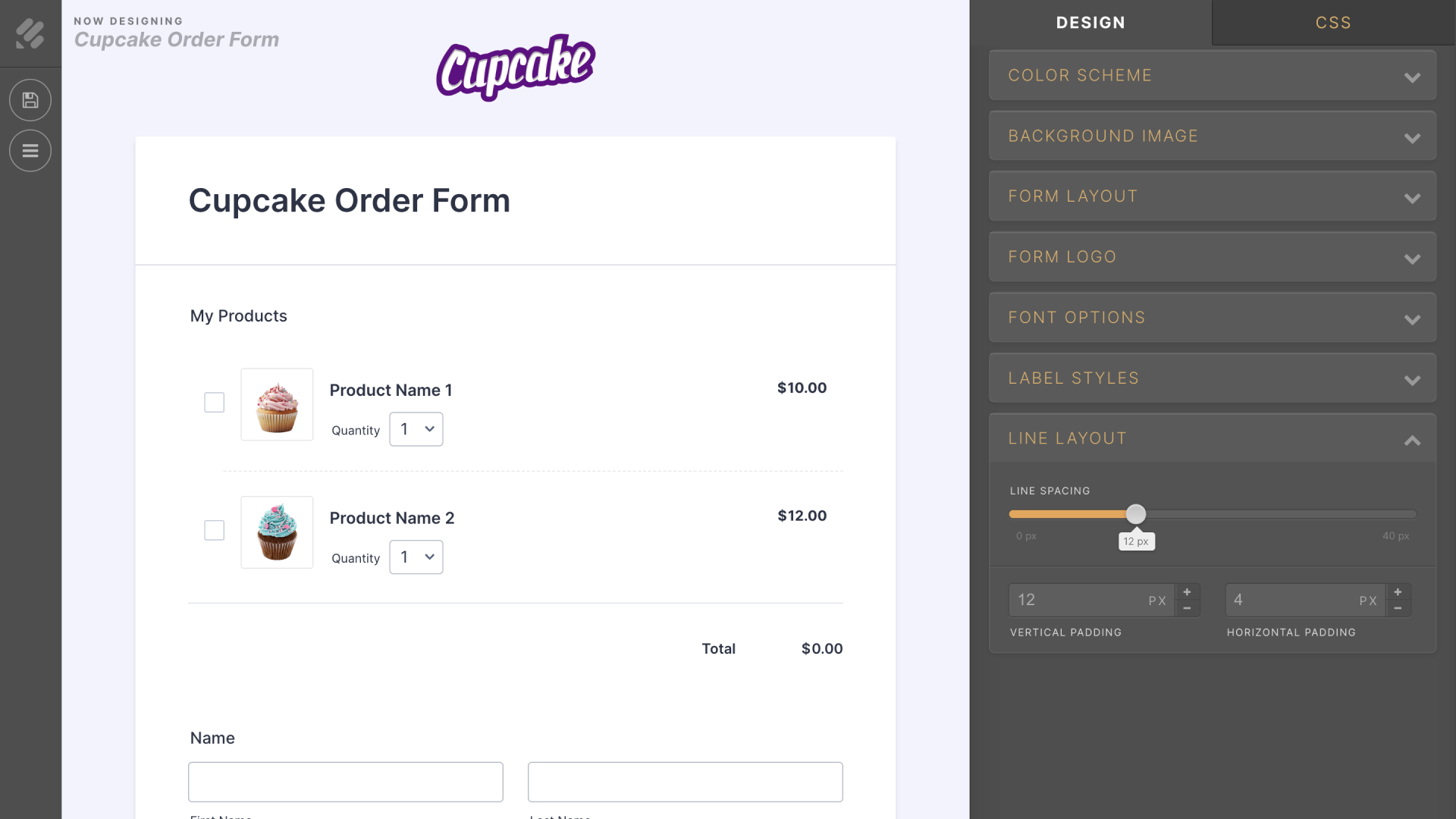Check the Product Name 1 checkbox
This screenshot has height=819, width=1456.
tap(215, 403)
